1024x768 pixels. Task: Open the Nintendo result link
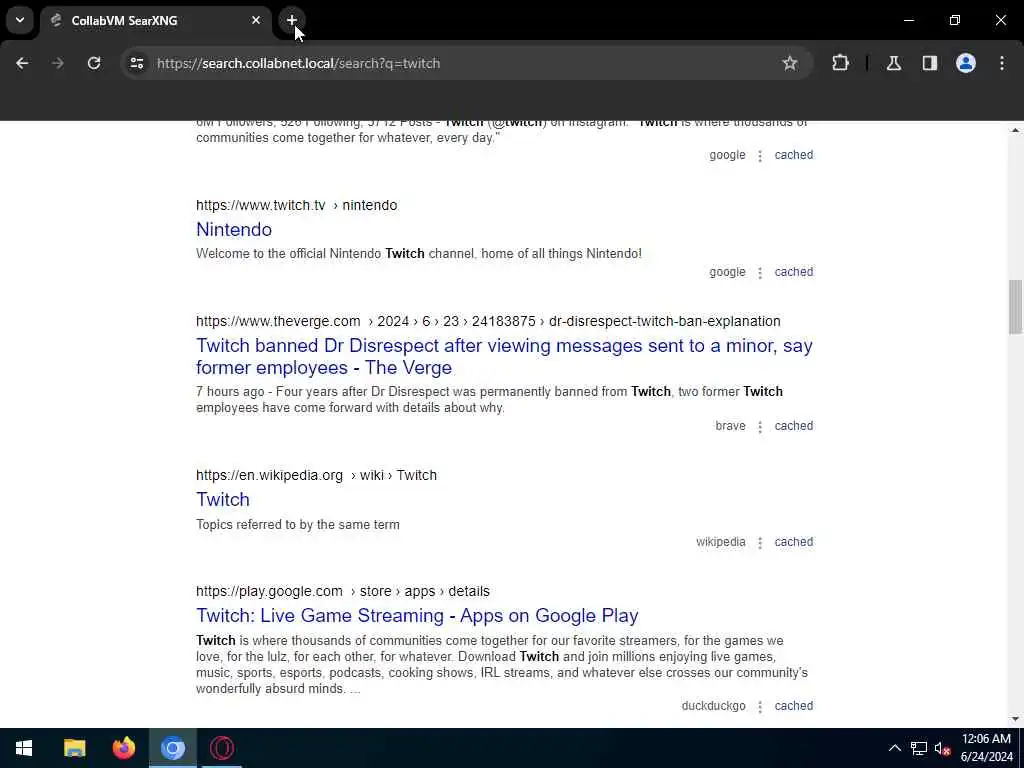pyautogui.click(x=234, y=229)
